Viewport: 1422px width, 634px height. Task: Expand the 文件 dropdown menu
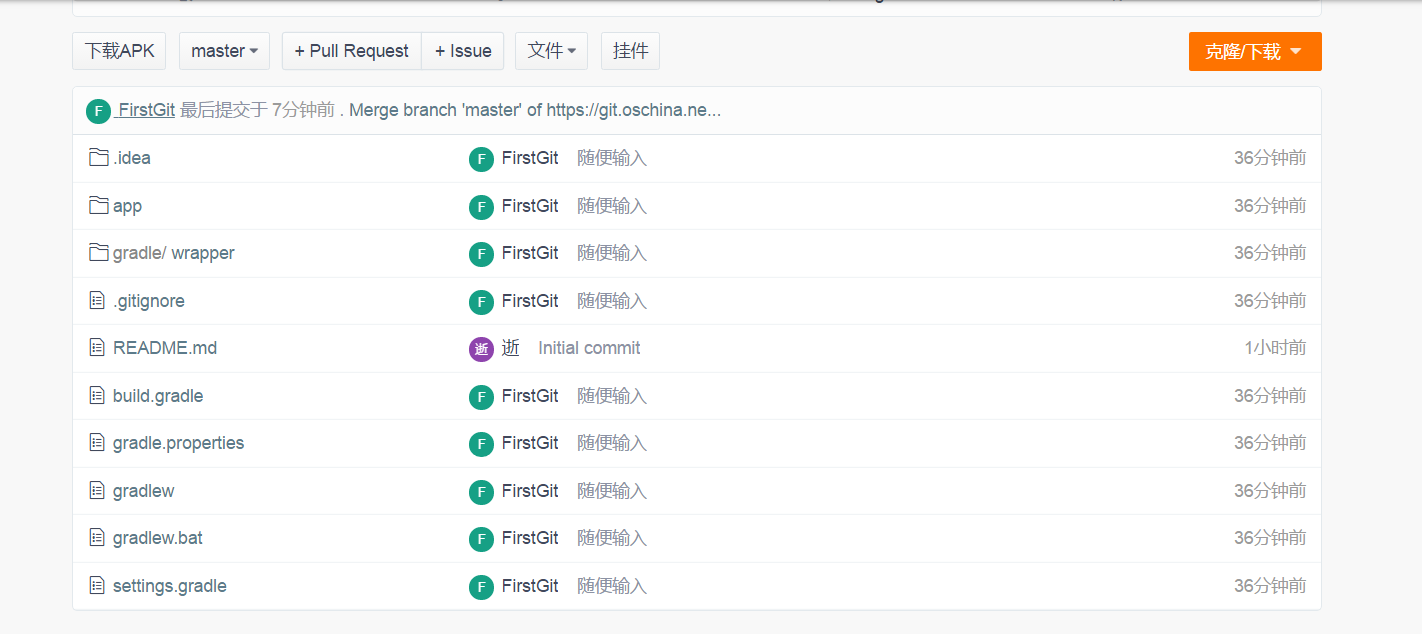(551, 51)
